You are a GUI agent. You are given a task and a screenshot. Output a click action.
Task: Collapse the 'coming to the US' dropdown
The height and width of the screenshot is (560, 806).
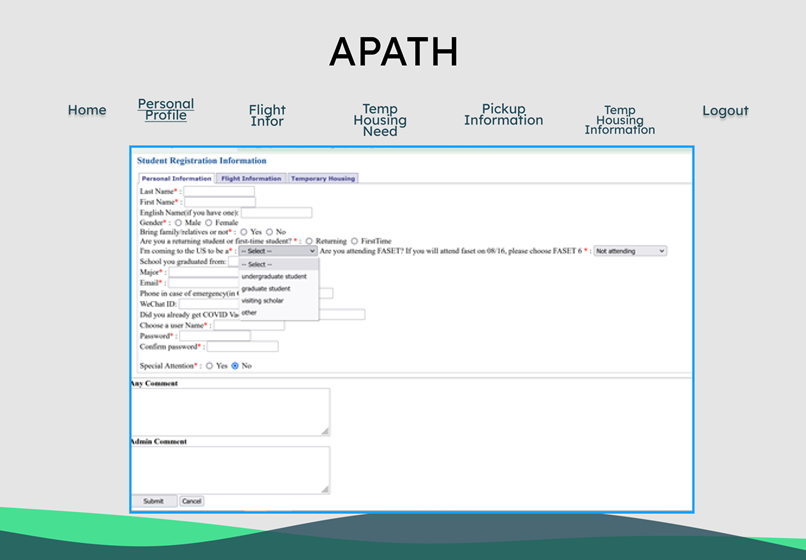coord(278,251)
